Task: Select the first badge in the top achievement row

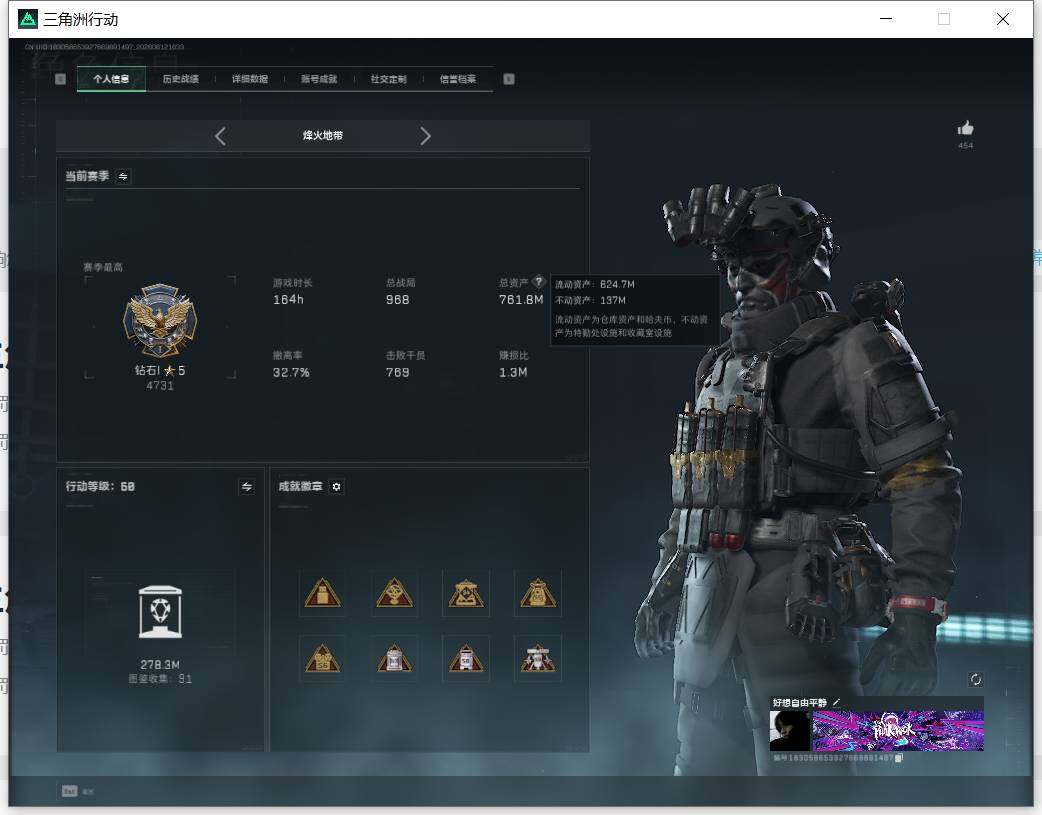Action: coord(322,593)
